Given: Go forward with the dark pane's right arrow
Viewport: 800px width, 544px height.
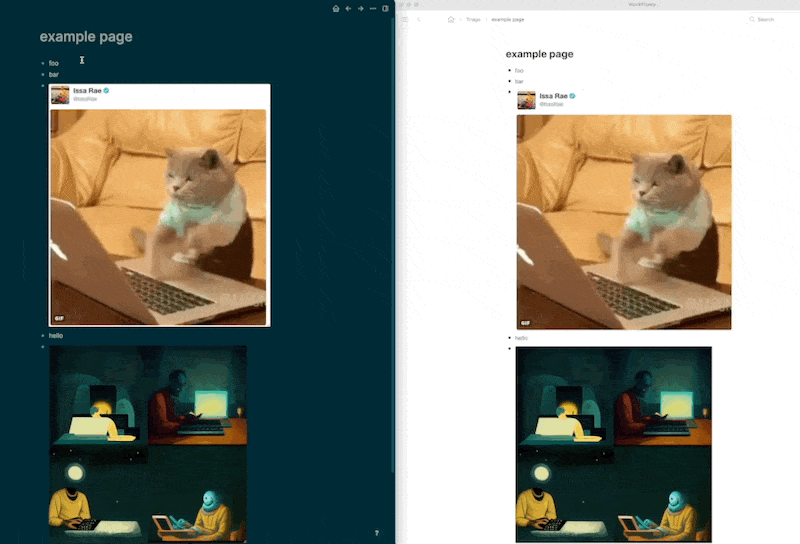Looking at the screenshot, I should [361, 8].
